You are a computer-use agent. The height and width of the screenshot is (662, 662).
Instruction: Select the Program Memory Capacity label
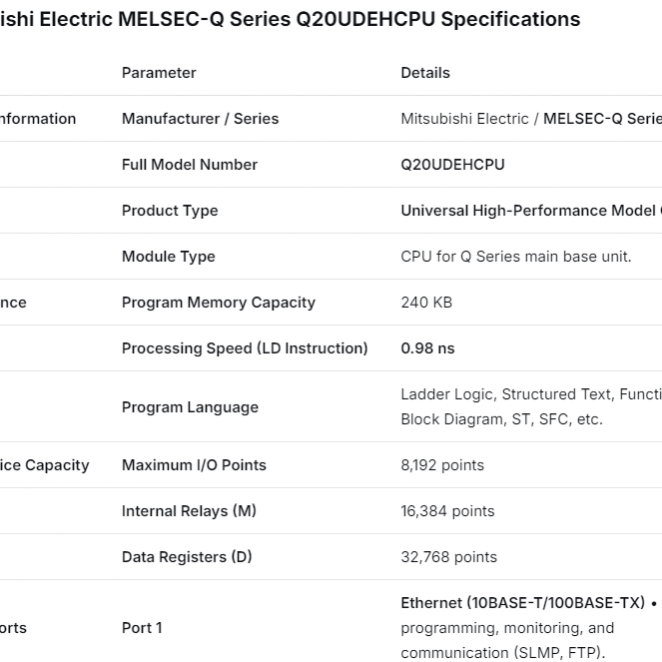pos(218,303)
